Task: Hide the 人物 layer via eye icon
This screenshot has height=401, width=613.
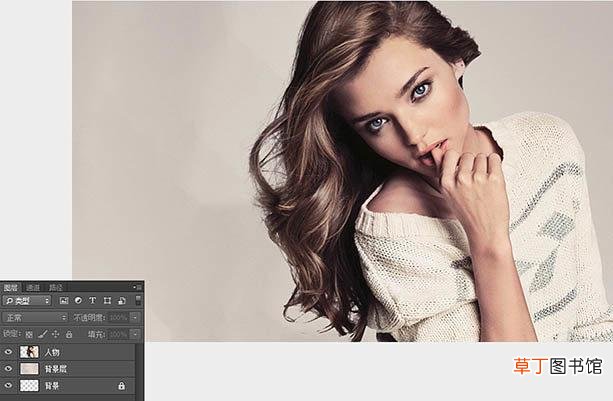Action: point(8,352)
